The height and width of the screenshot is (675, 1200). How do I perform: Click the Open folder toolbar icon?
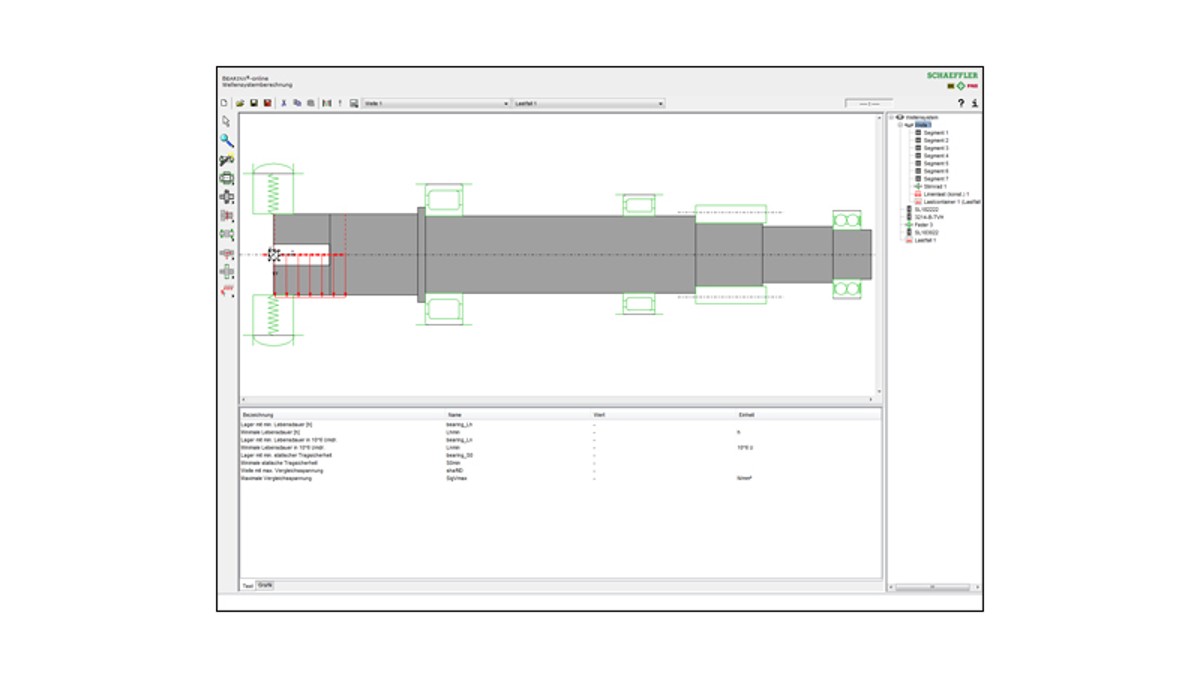pos(240,103)
